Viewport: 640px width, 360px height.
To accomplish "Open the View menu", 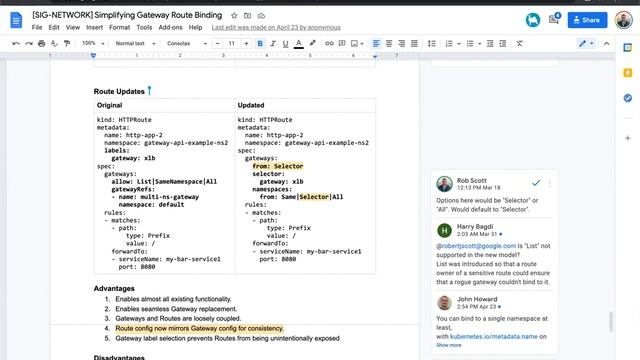I will click(73, 27).
